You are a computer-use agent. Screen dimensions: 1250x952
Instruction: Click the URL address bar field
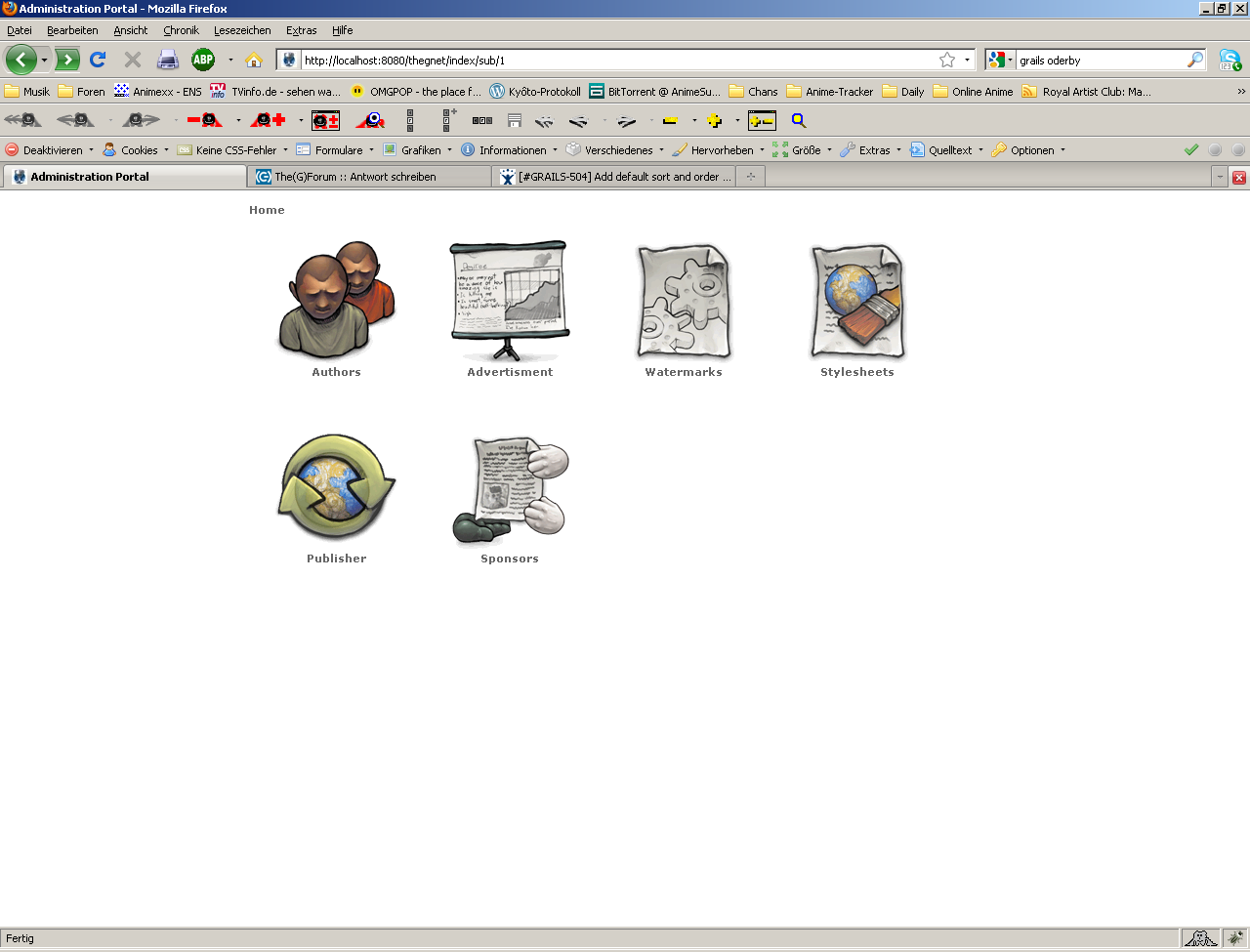pyautogui.click(x=615, y=60)
